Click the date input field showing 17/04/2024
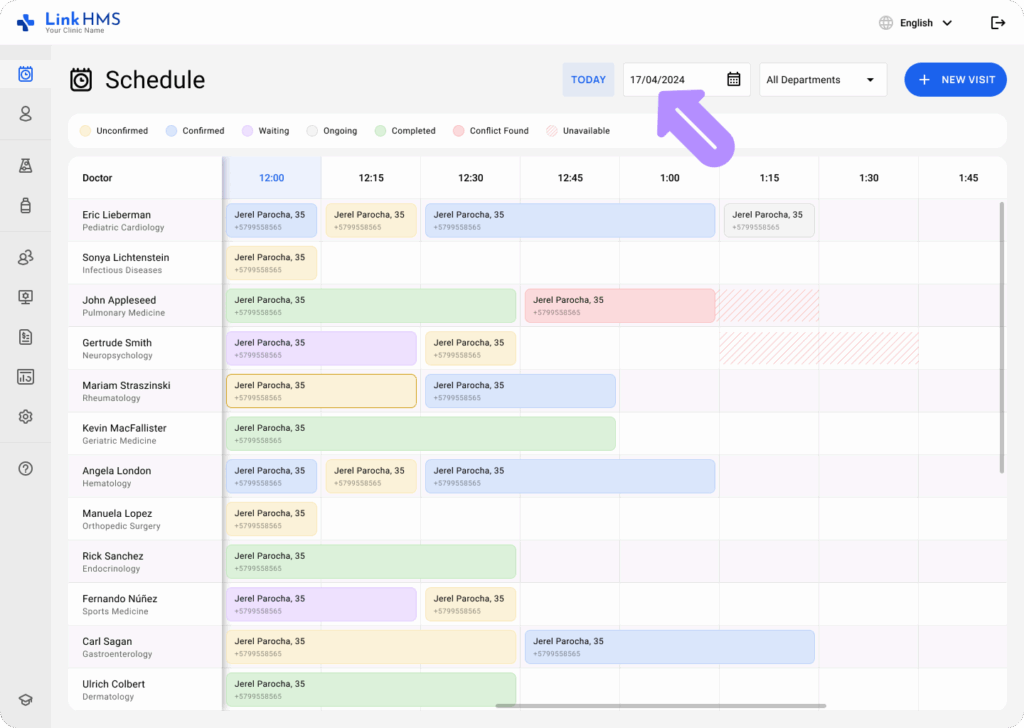 click(x=672, y=80)
